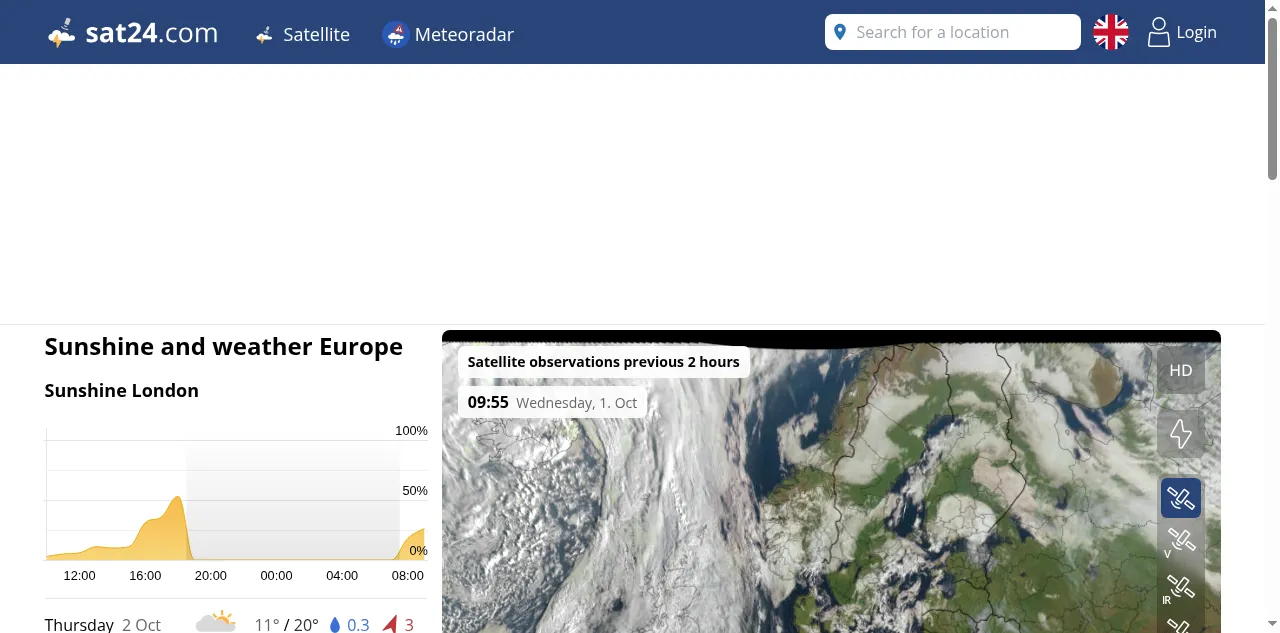Click the 09:55 time stamp label
The width and height of the screenshot is (1280, 633).
488,402
